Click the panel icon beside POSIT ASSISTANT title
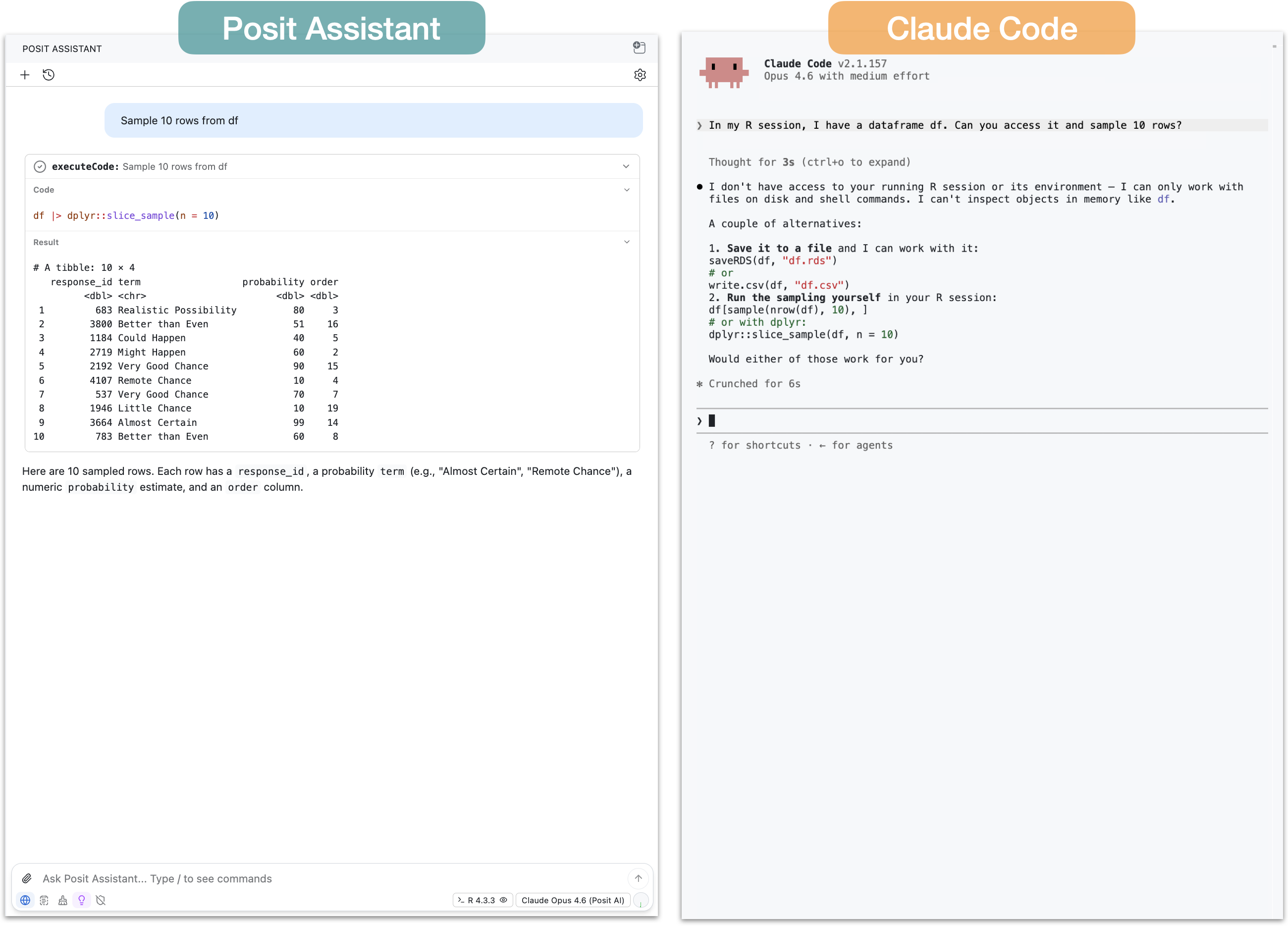 [640, 48]
